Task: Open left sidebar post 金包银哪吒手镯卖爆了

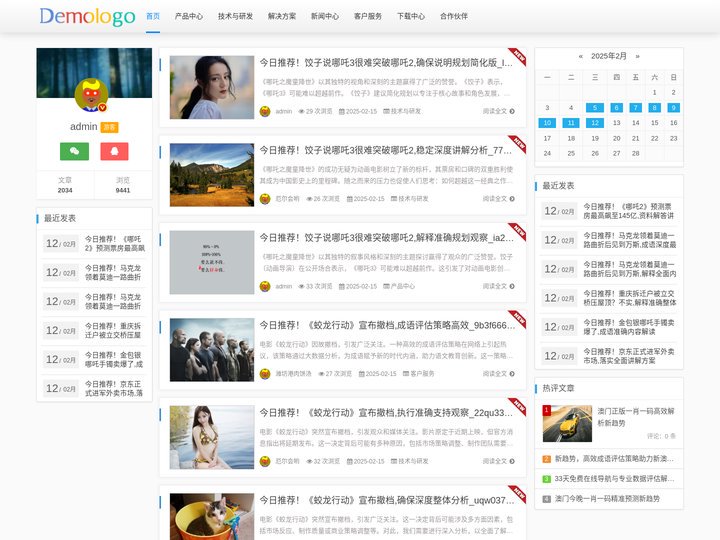Action: [114, 360]
